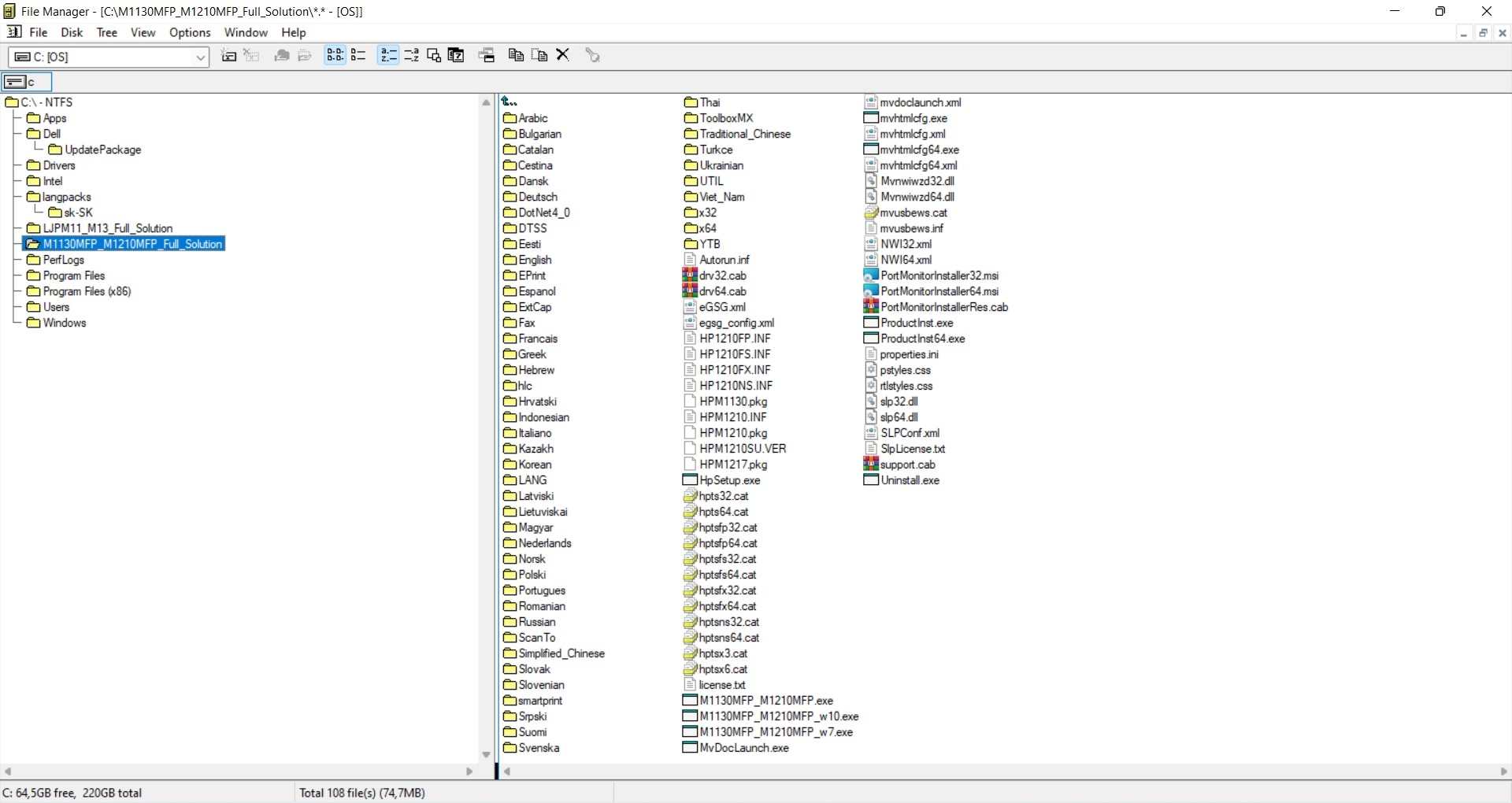
Task: Open the C: [OS] drive dropdown
Action: [200, 57]
